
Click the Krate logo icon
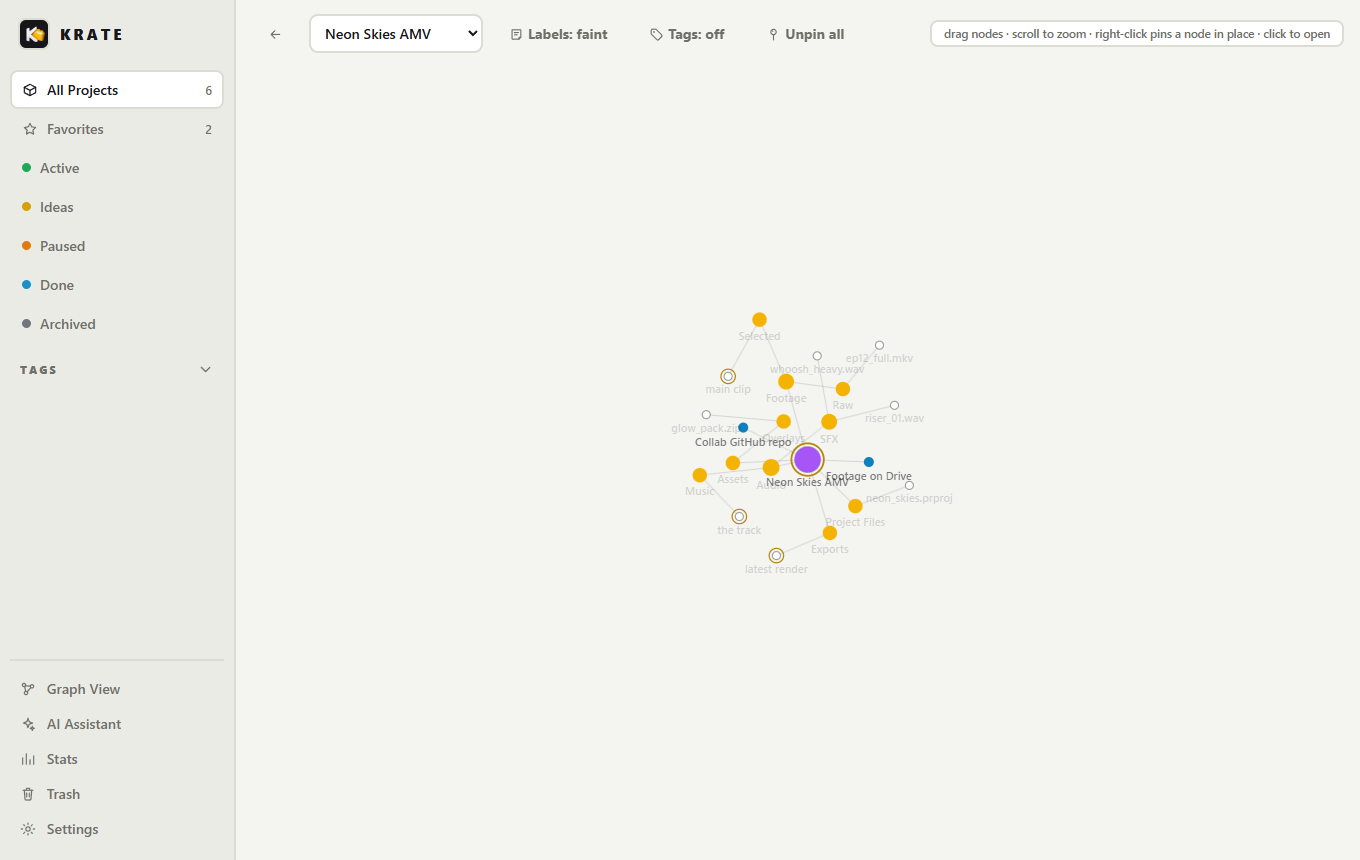pos(34,34)
